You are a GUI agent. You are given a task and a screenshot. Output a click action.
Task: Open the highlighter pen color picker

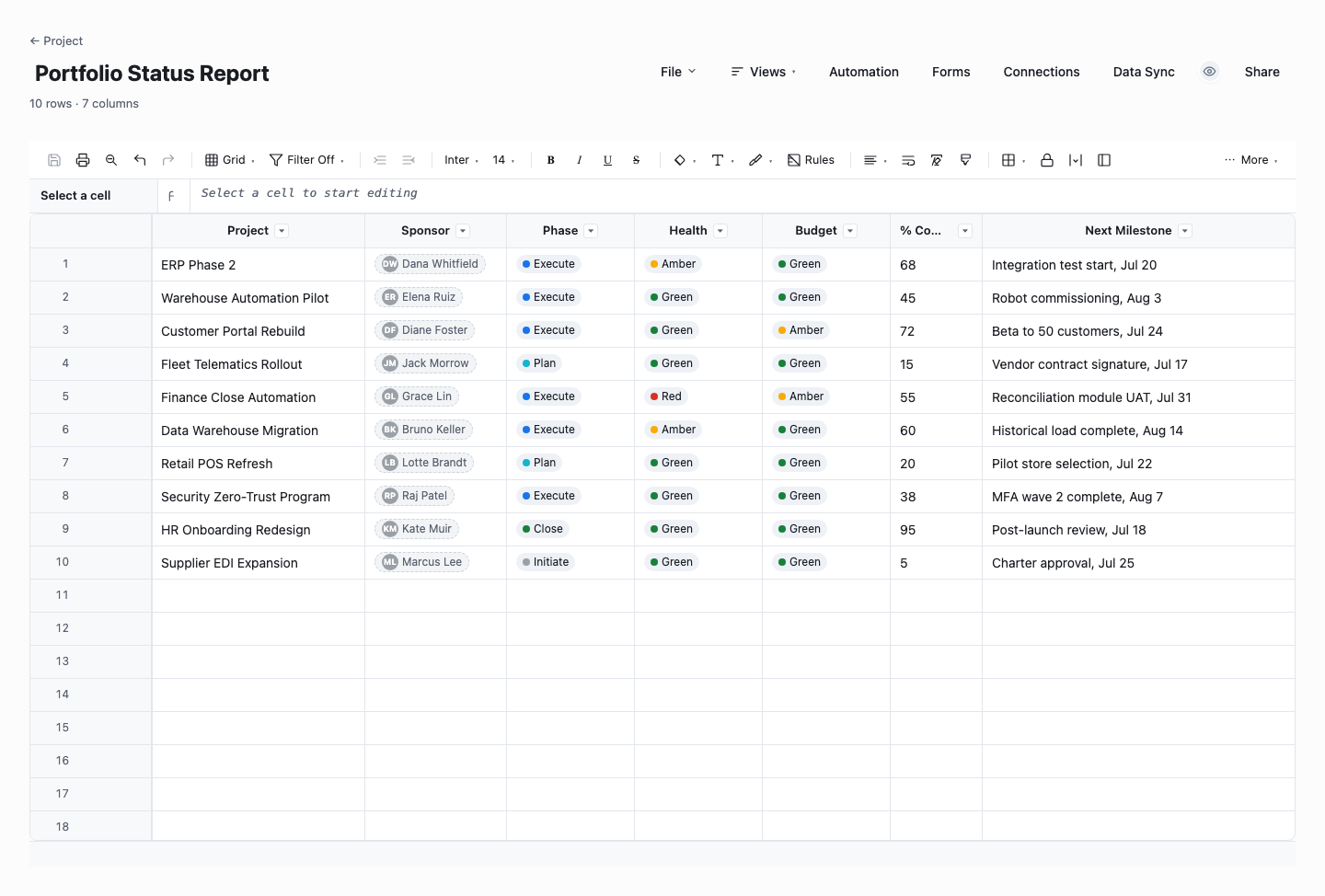(761, 160)
